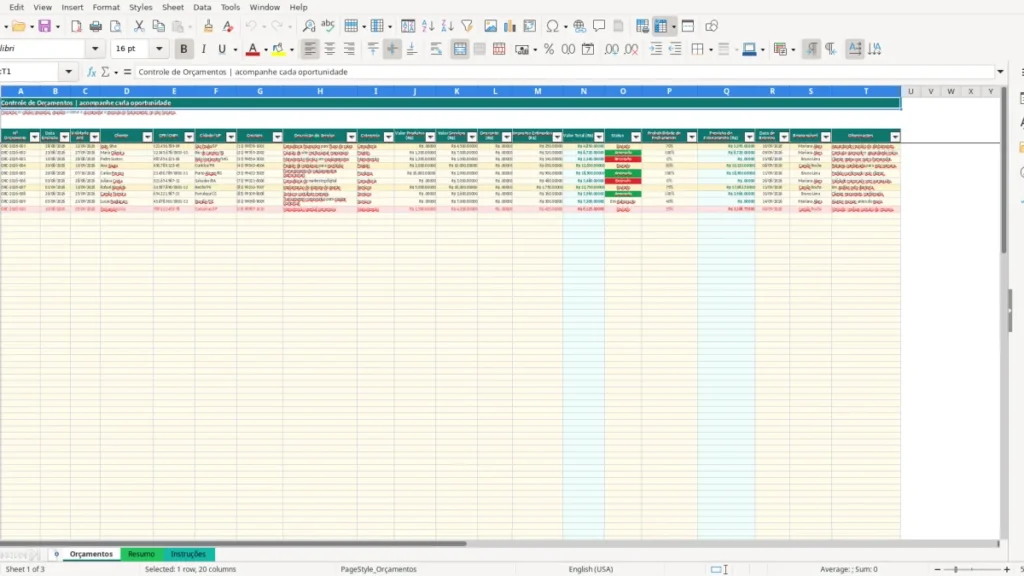Open print preview from toolbar
The width and height of the screenshot is (1024, 576).
coord(116,26)
